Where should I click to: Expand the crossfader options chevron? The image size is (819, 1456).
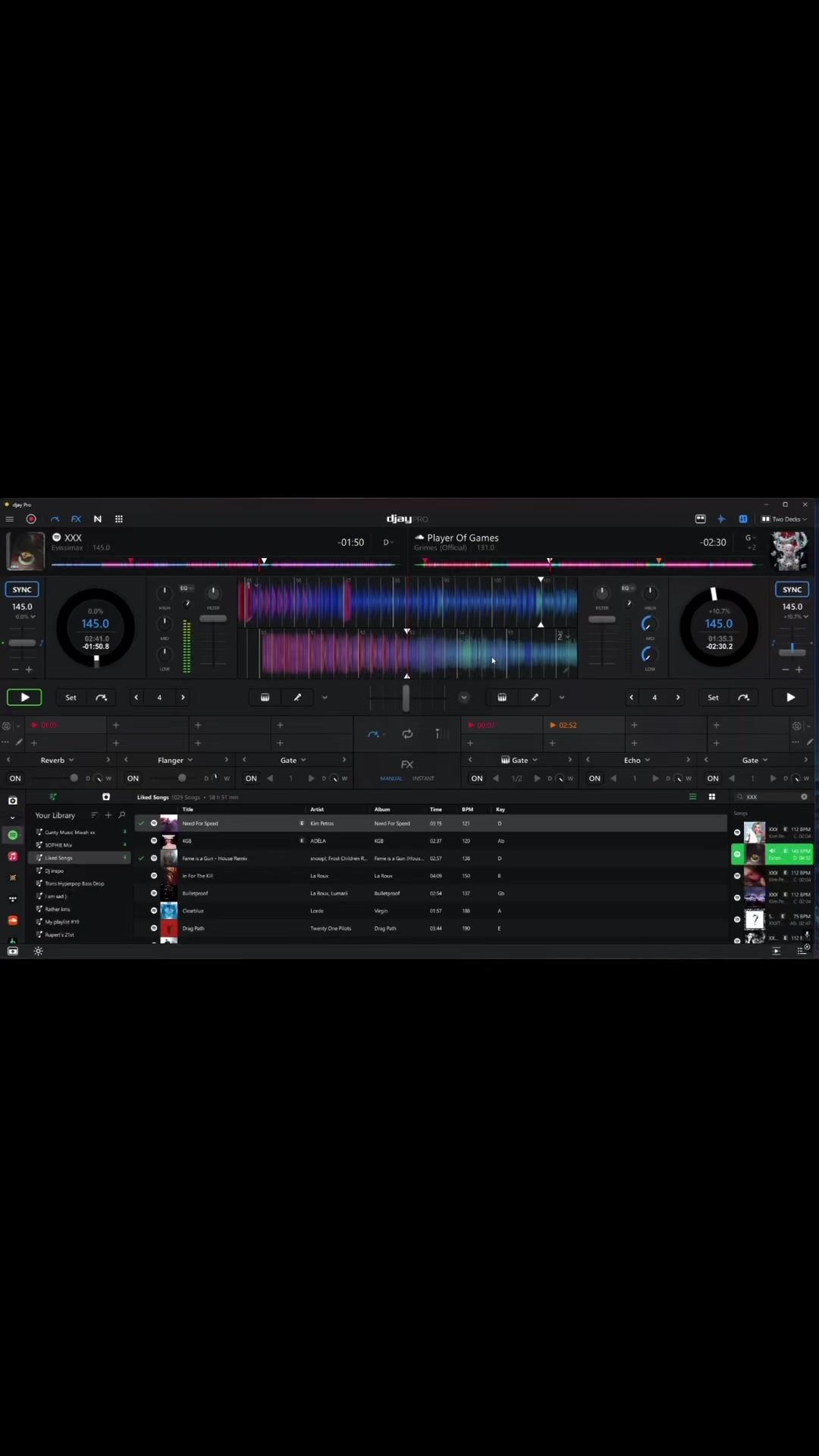(x=464, y=698)
